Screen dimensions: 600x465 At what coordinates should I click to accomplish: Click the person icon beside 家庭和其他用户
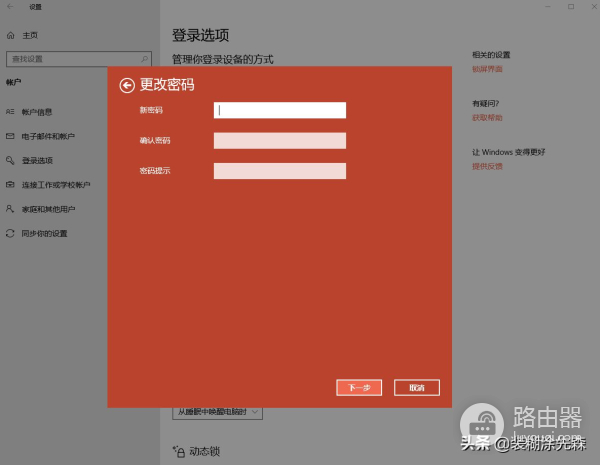pos(10,209)
